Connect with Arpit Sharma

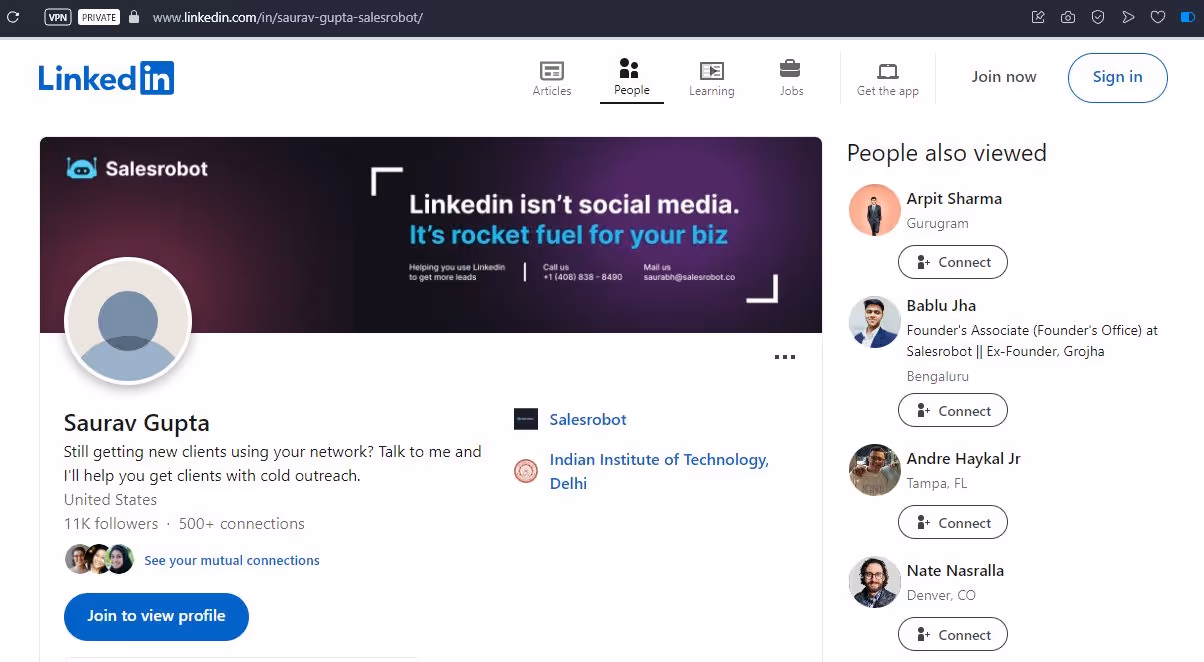coord(952,262)
